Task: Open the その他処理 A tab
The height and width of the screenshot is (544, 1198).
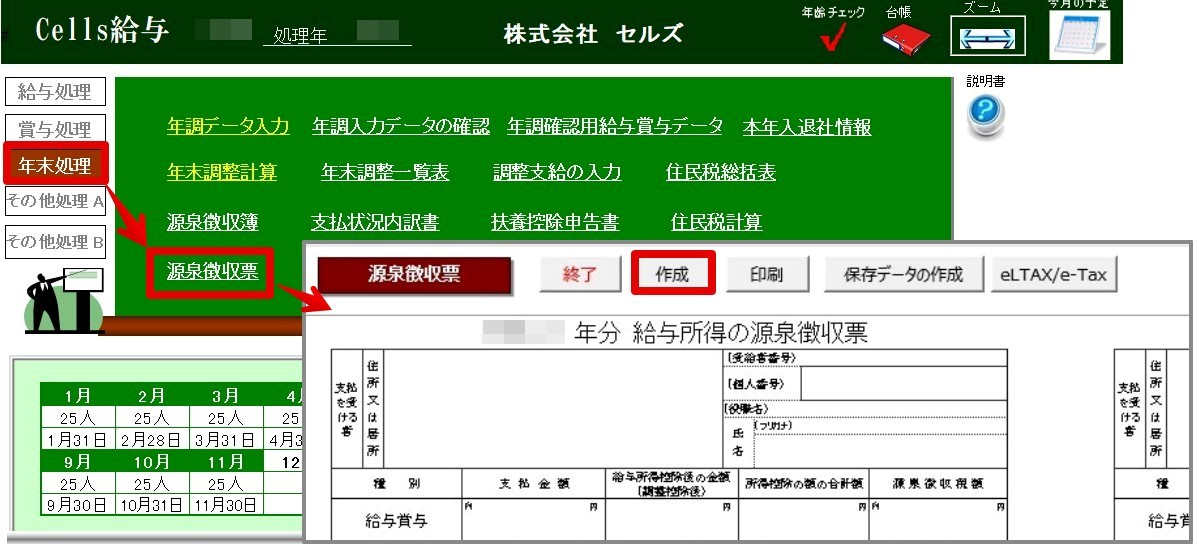Action: [x=55, y=201]
